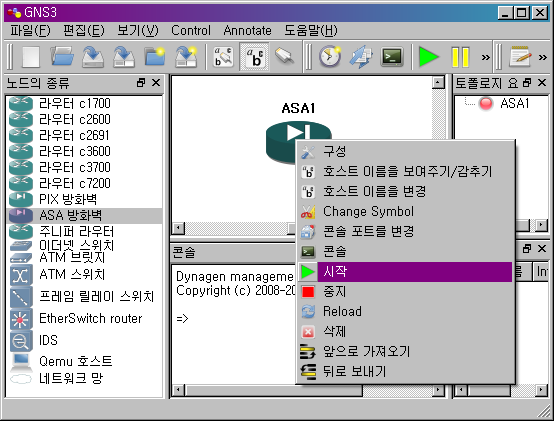Click the Add note notepad icon
The height and width of the screenshot is (421, 554).
pos(520,57)
